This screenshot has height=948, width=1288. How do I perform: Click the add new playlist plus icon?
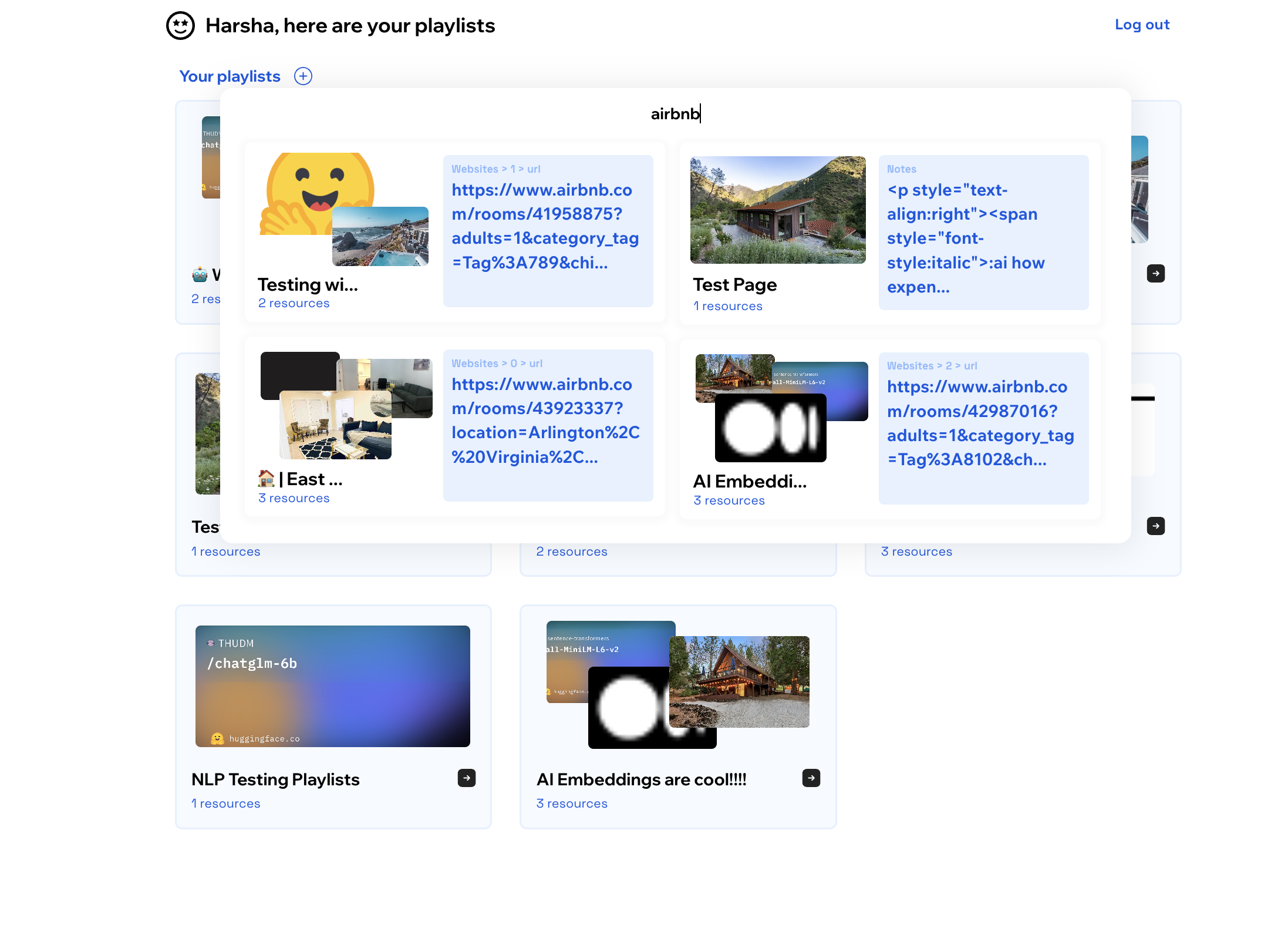click(303, 76)
